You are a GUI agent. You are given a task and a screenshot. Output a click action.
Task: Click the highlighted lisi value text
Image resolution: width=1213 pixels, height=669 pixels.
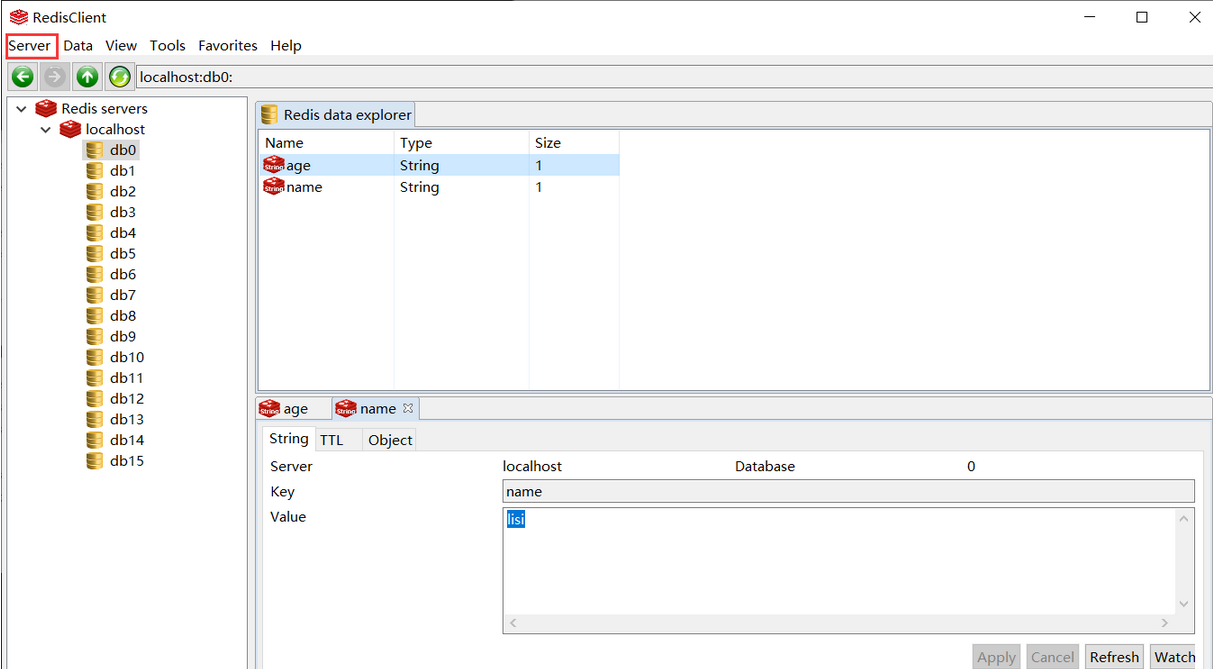tap(516, 519)
